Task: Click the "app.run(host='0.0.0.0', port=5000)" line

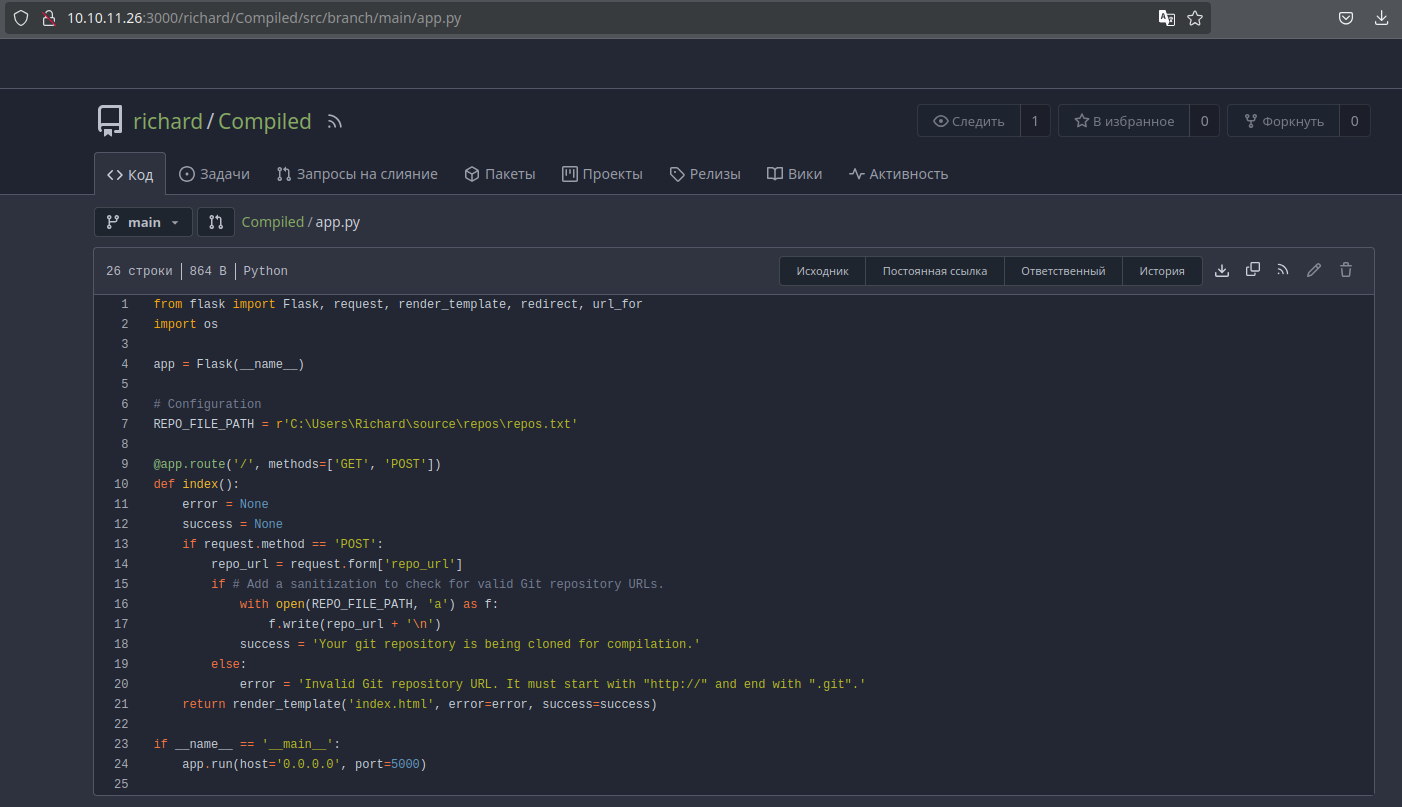Action: click(304, 764)
